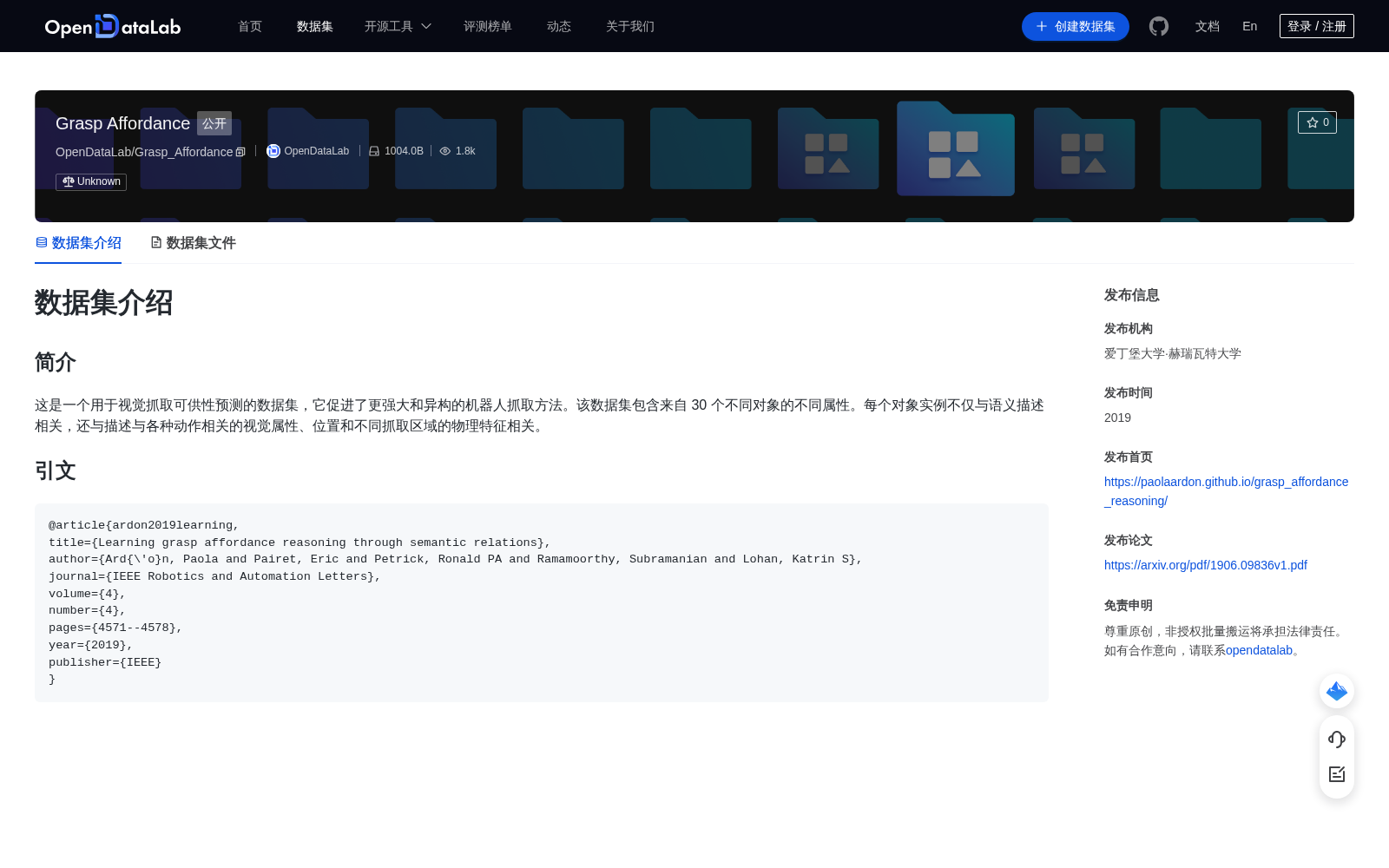Viewport: 1389px width, 868px height.
Task: Click the citation journal= line
Action: coord(214,576)
